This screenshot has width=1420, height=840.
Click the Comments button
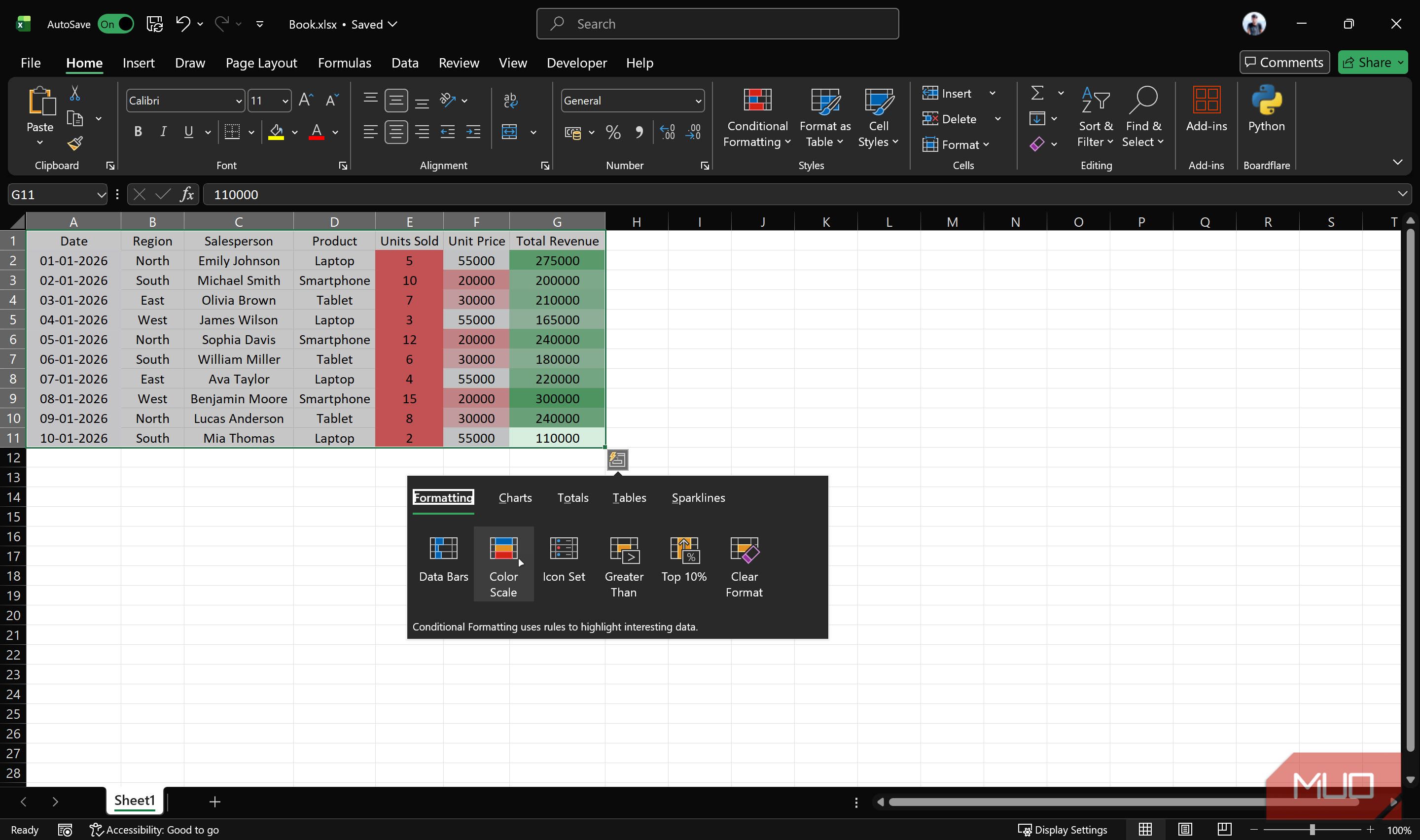click(1284, 62)
